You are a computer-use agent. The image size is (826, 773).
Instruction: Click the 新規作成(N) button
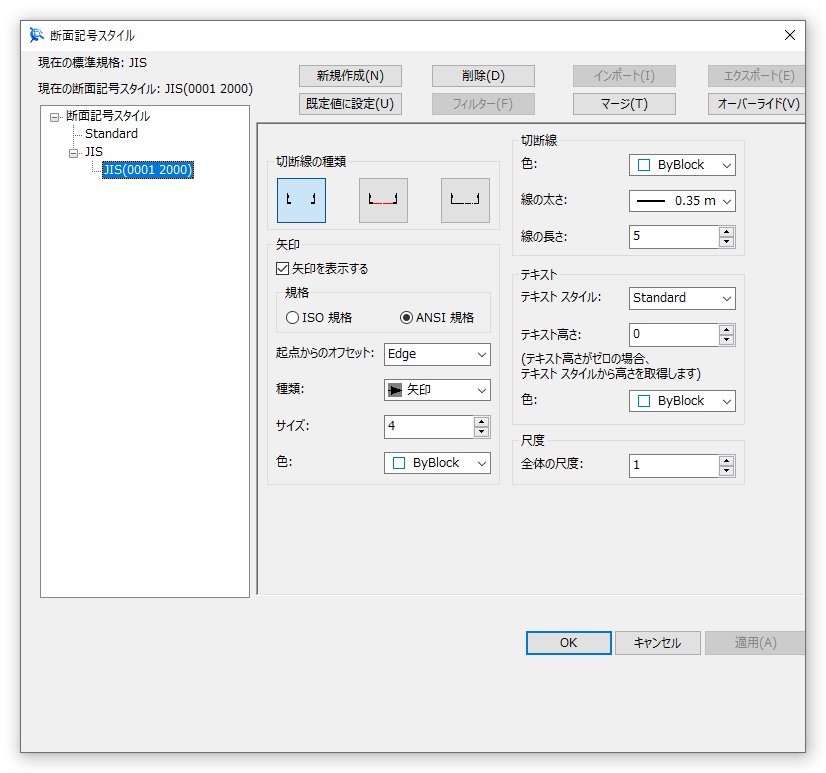point(350,76)
